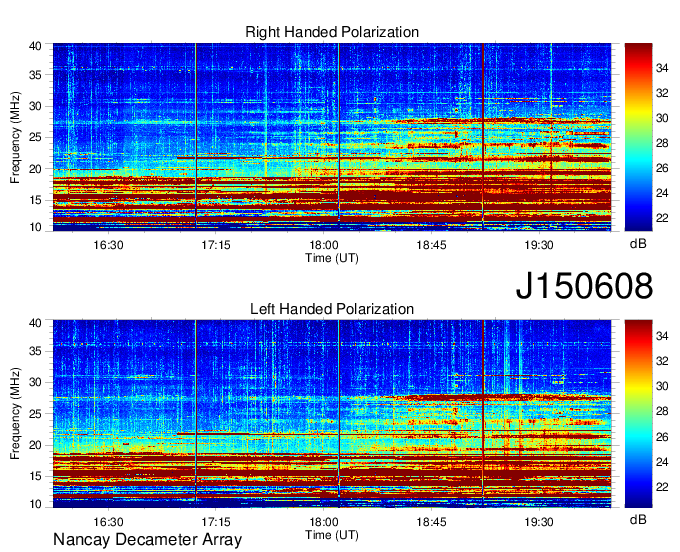The height and width of the screenshot is (552, 680).
Task: Click the 30 MHz tick on bottom plot
Action: [35, 382]
